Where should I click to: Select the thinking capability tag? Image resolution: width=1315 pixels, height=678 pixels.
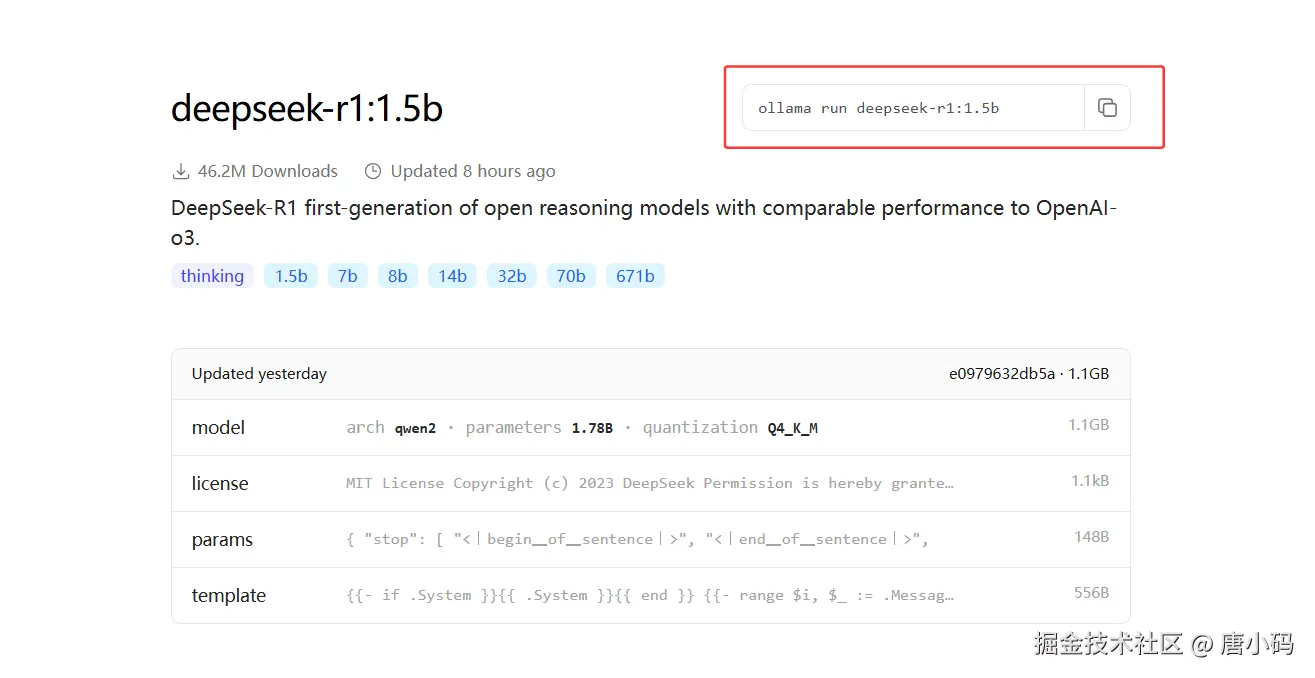(211, 275)
